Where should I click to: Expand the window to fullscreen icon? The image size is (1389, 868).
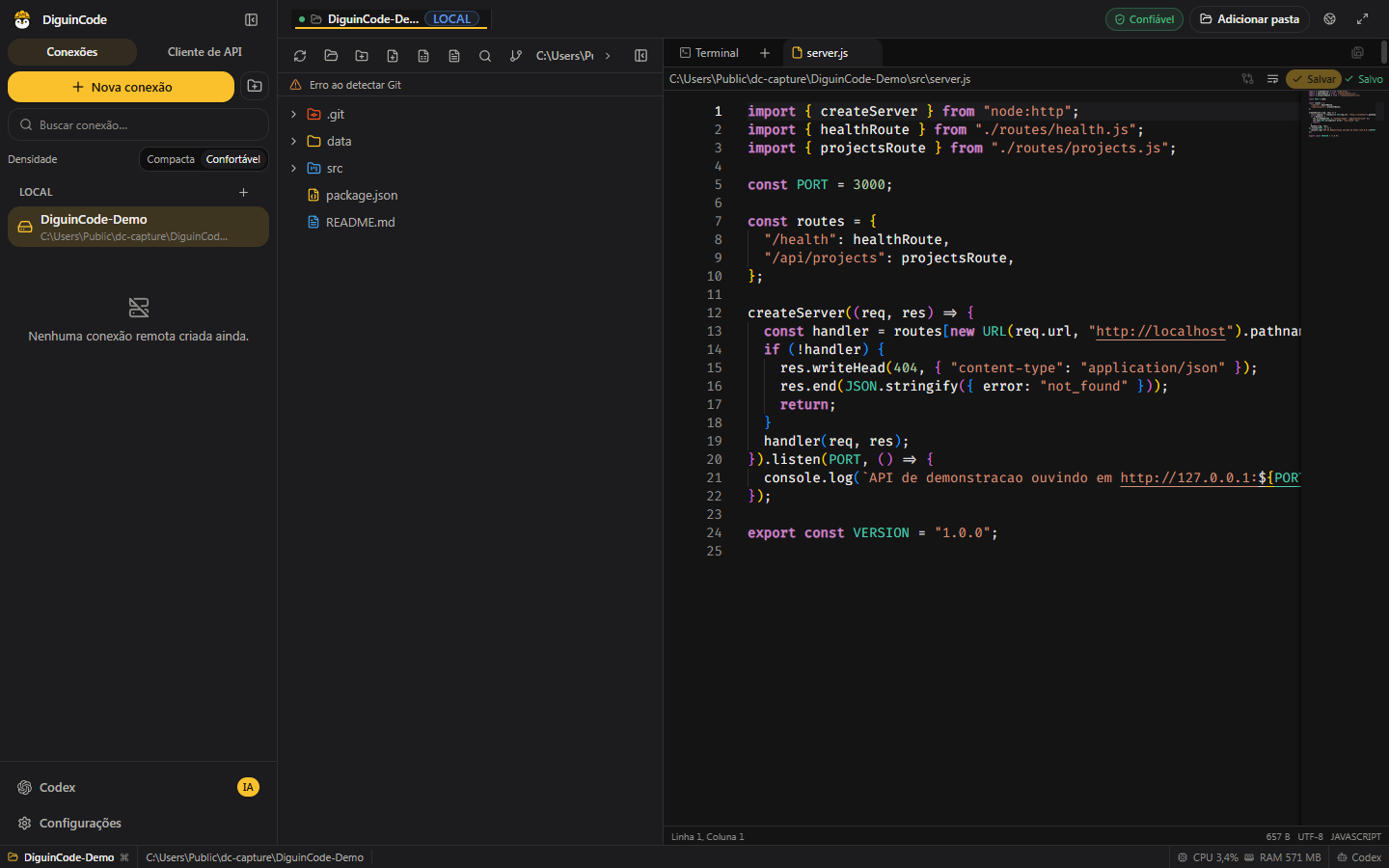[x=1362, y=19]
